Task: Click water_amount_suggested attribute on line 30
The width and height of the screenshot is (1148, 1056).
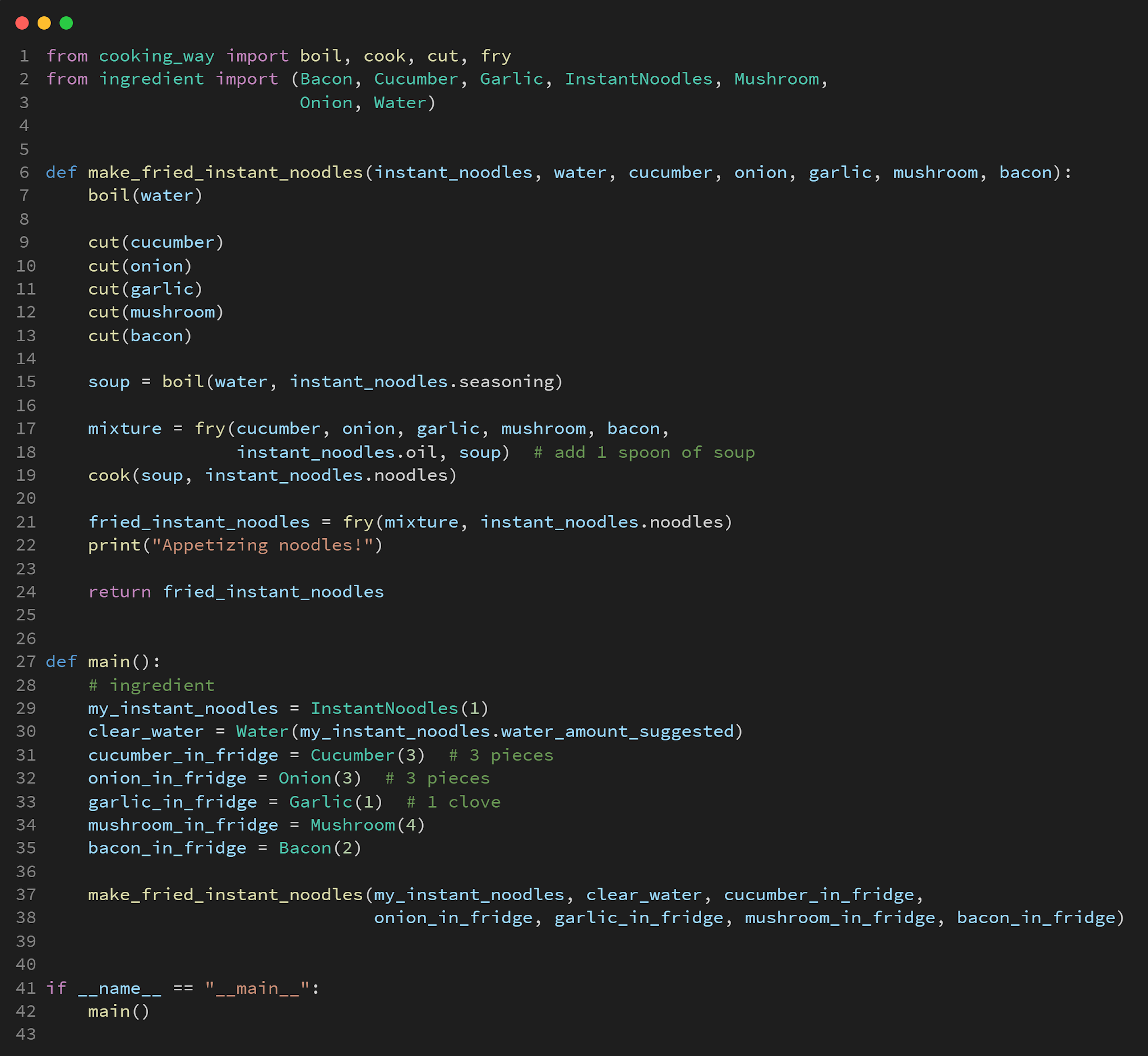Action: click(x=617, y=731)
